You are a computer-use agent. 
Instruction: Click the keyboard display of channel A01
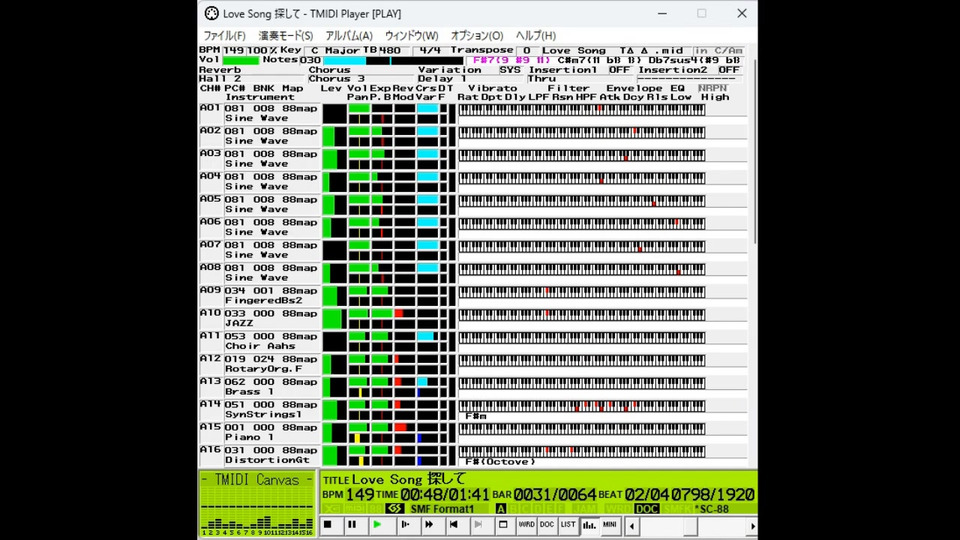point(582,110)
